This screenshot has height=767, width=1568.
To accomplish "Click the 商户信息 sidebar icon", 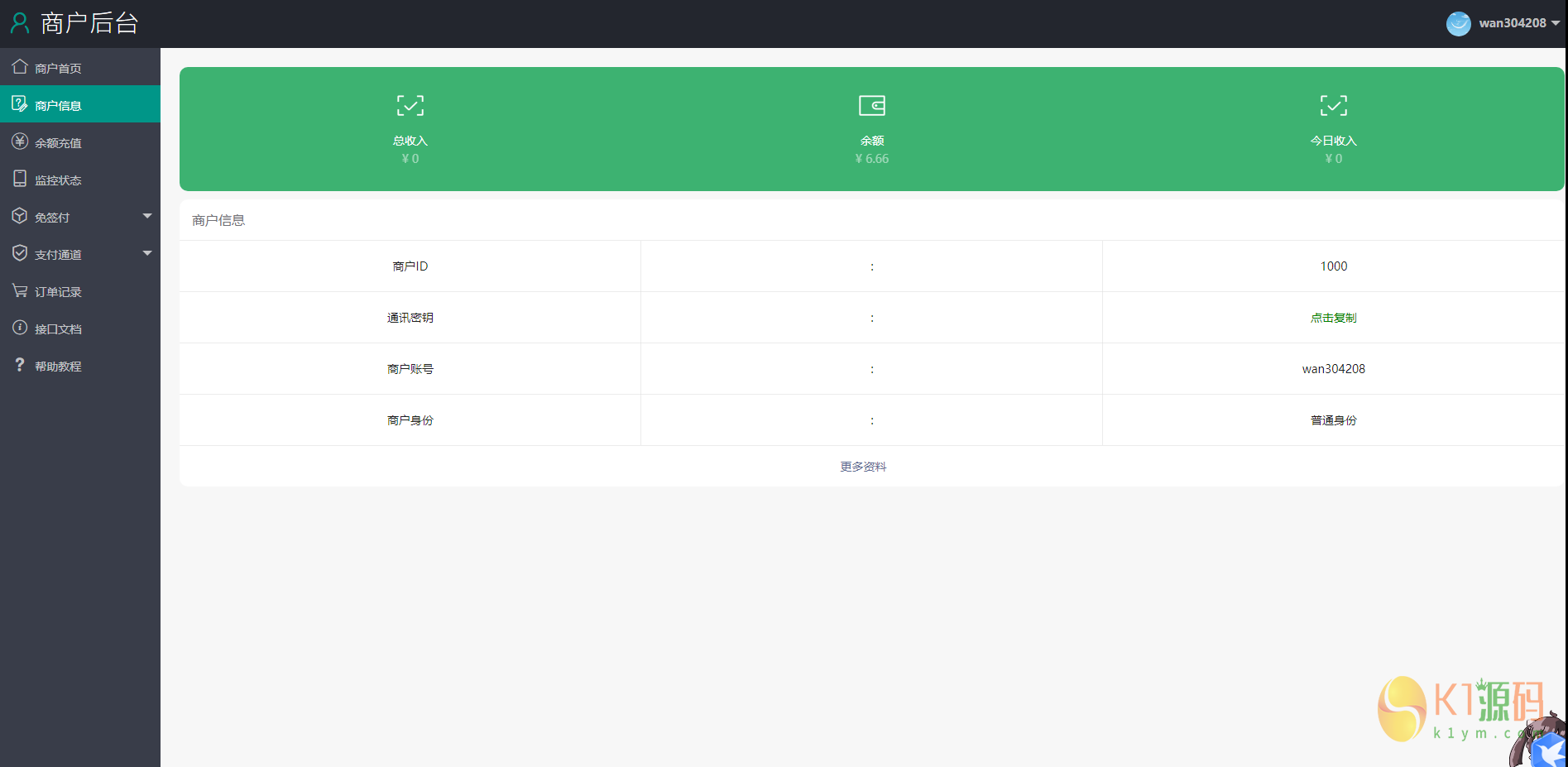I will (x=20, y=103).
